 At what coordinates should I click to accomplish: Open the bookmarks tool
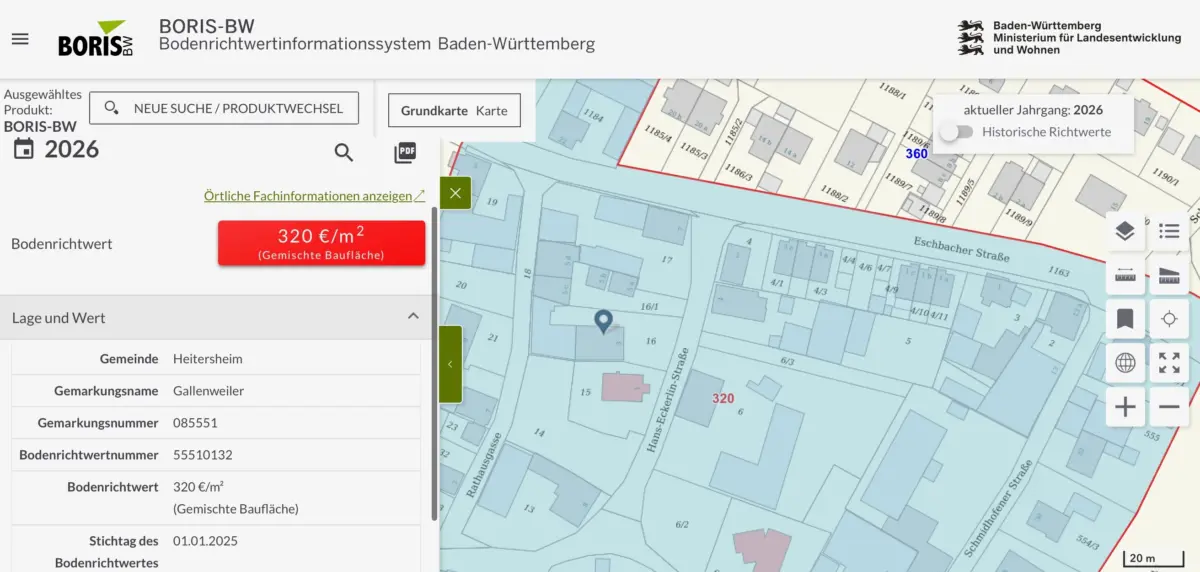1125,319
